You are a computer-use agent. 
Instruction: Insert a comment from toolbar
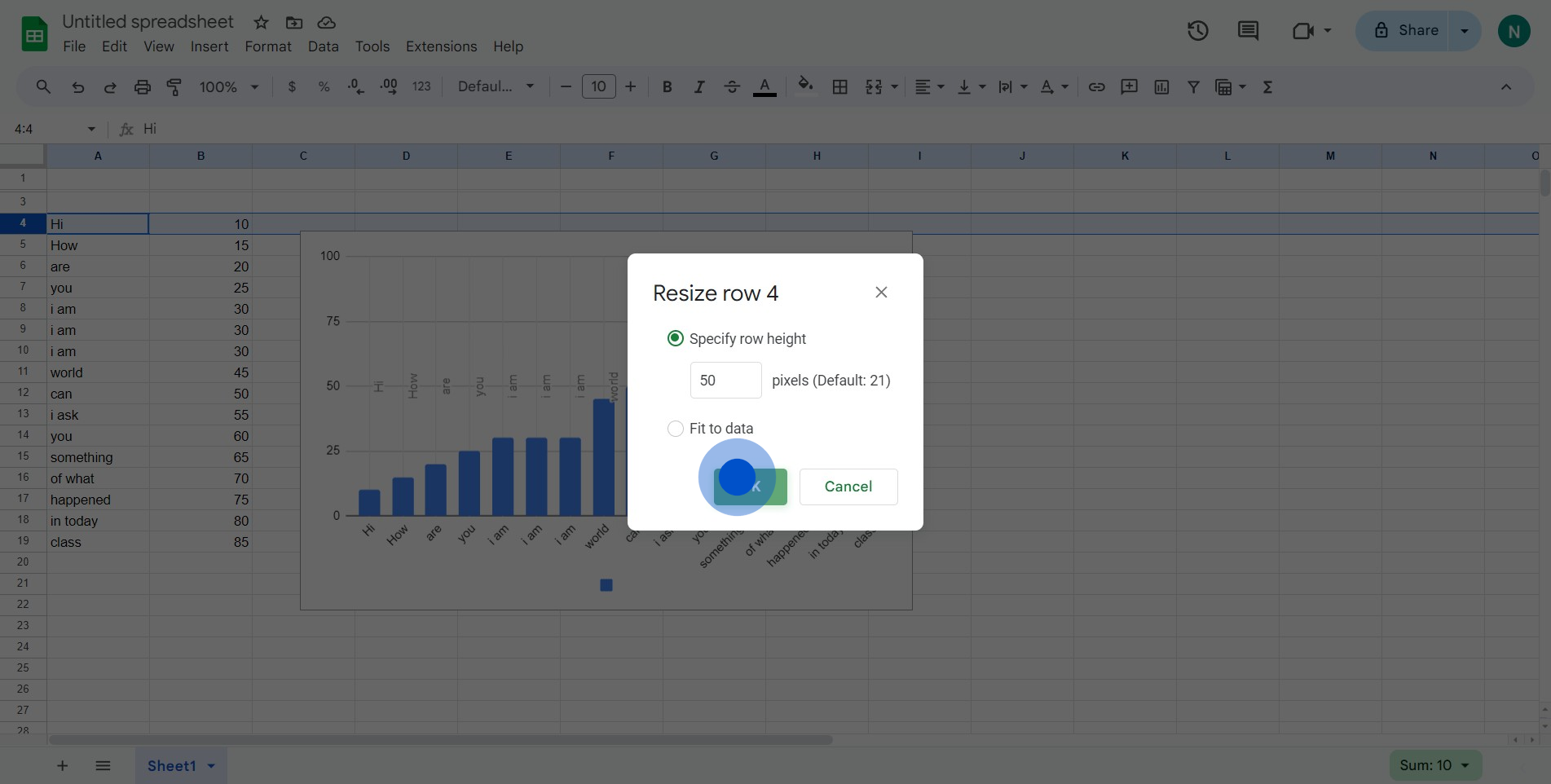(1129, 87)
